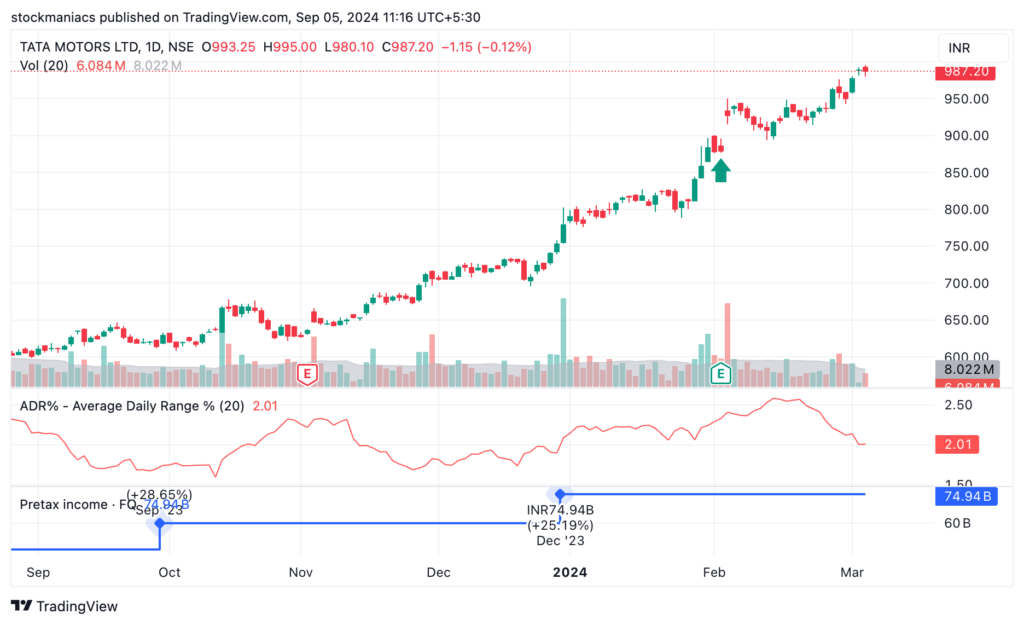1024x625 pixels.
Task: Select the Vol (20) indicator legend
Action: coord(44,65)
